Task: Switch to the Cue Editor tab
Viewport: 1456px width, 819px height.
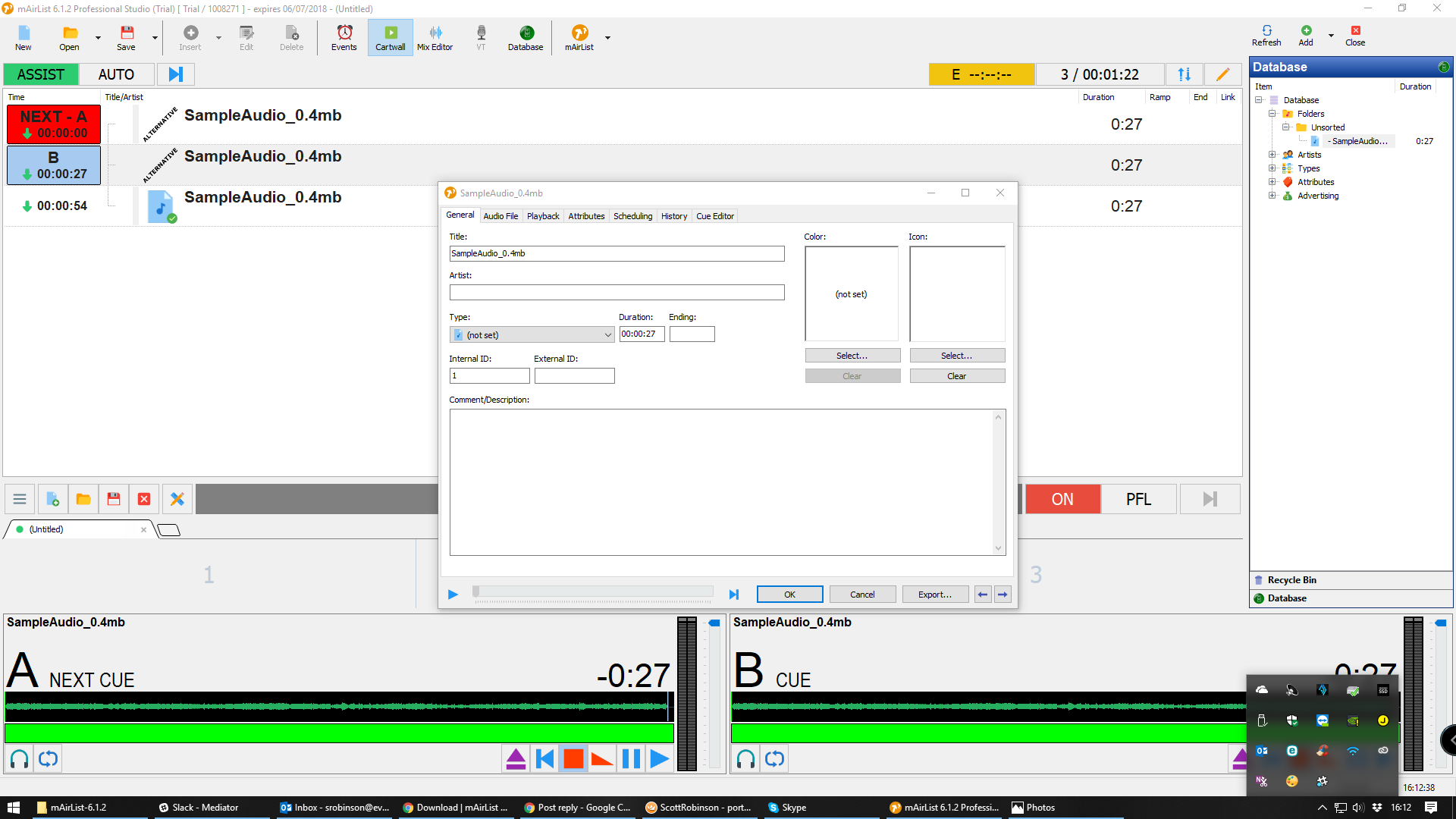Action: point(714,216)
